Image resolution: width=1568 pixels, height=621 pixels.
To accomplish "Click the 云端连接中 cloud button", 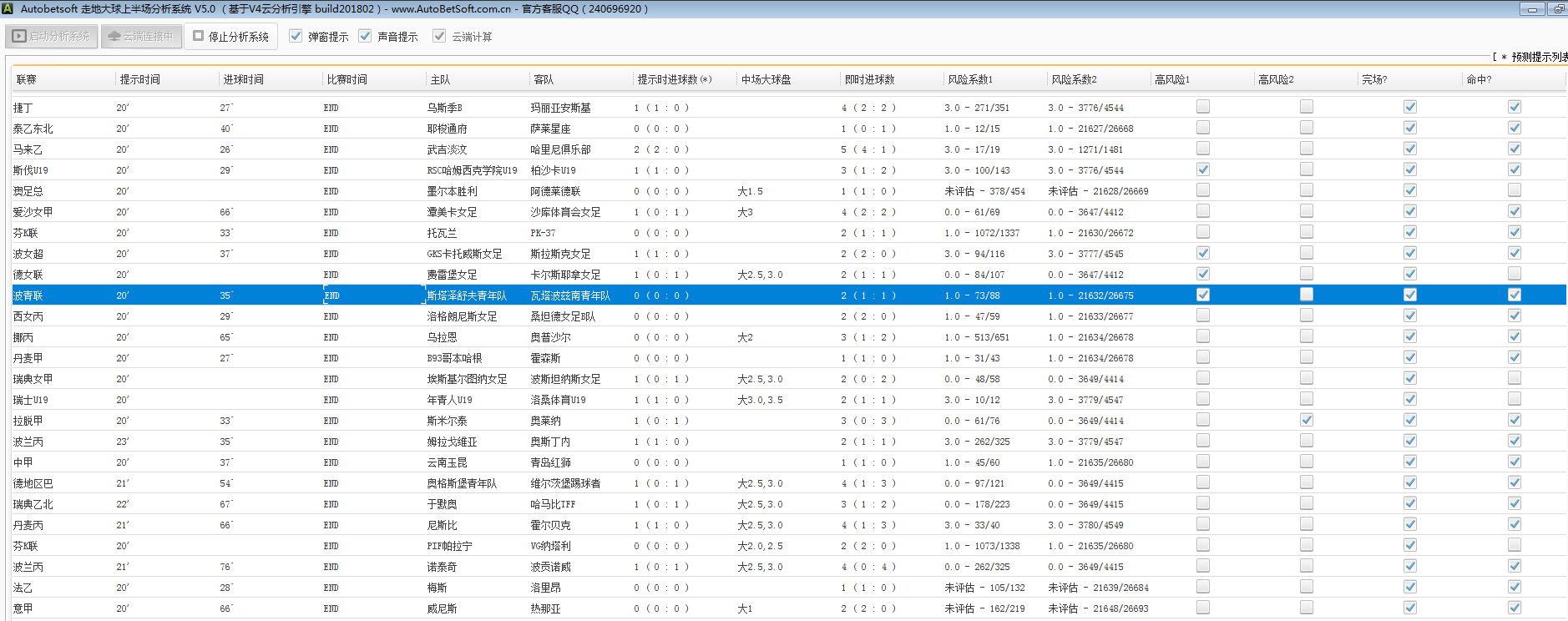I will click(141, 37).
